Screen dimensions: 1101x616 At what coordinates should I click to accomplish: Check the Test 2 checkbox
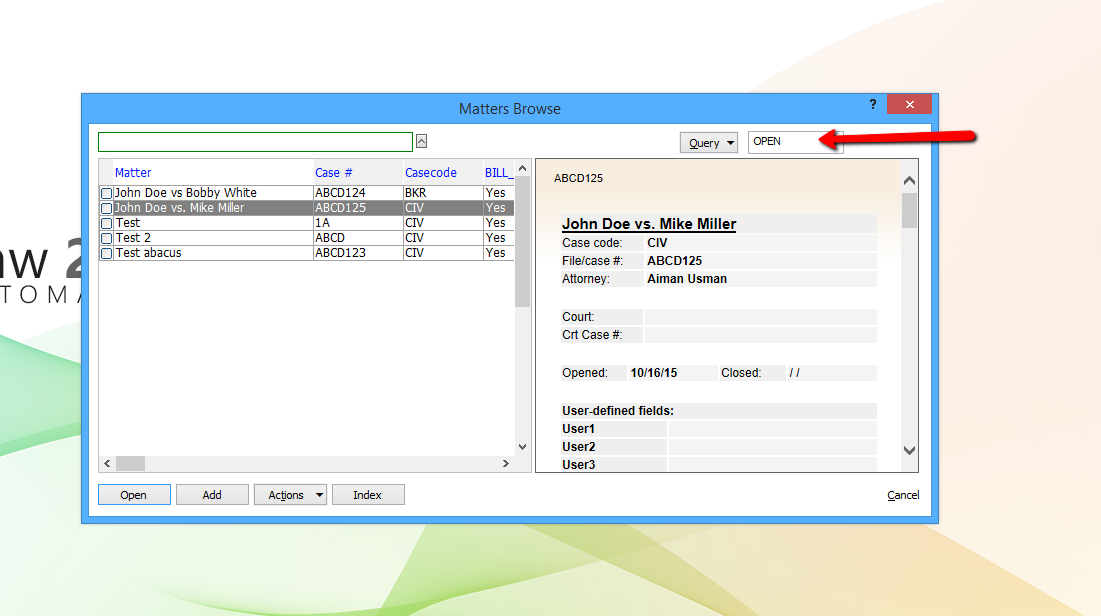(106, 238)
